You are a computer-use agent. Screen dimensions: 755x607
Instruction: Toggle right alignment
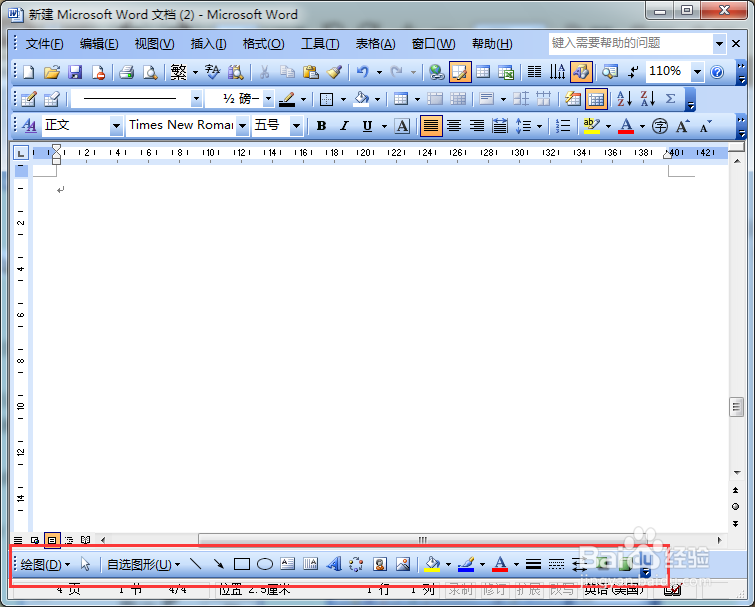477,126
